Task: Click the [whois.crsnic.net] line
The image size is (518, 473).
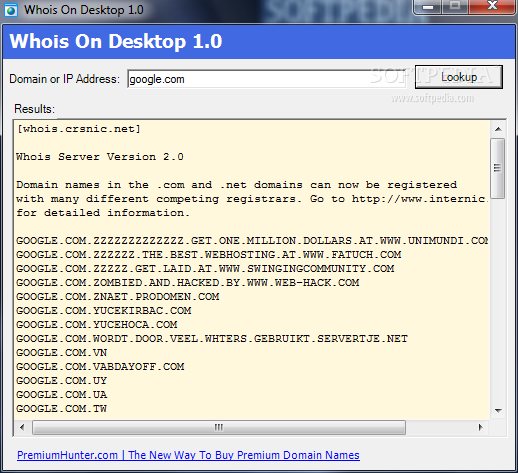Action: click(x=79, y=129)
